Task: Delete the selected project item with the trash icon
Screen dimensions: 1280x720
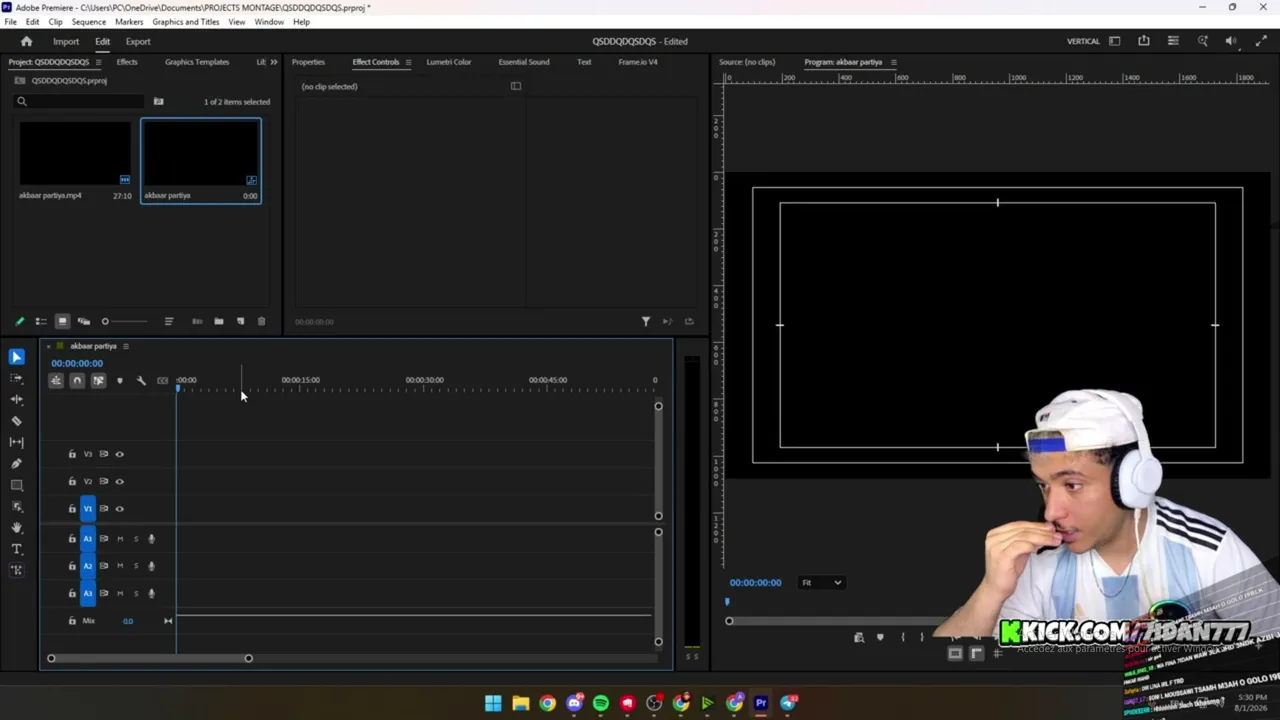Action: 261,321
